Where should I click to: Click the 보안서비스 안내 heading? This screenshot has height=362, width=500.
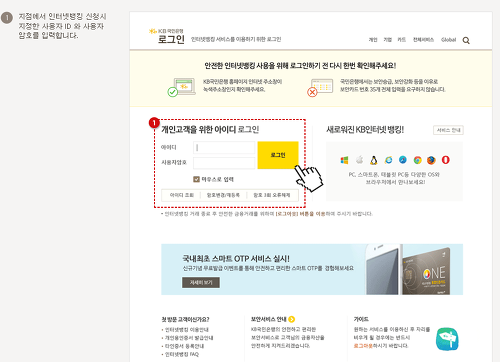[269, 319]
